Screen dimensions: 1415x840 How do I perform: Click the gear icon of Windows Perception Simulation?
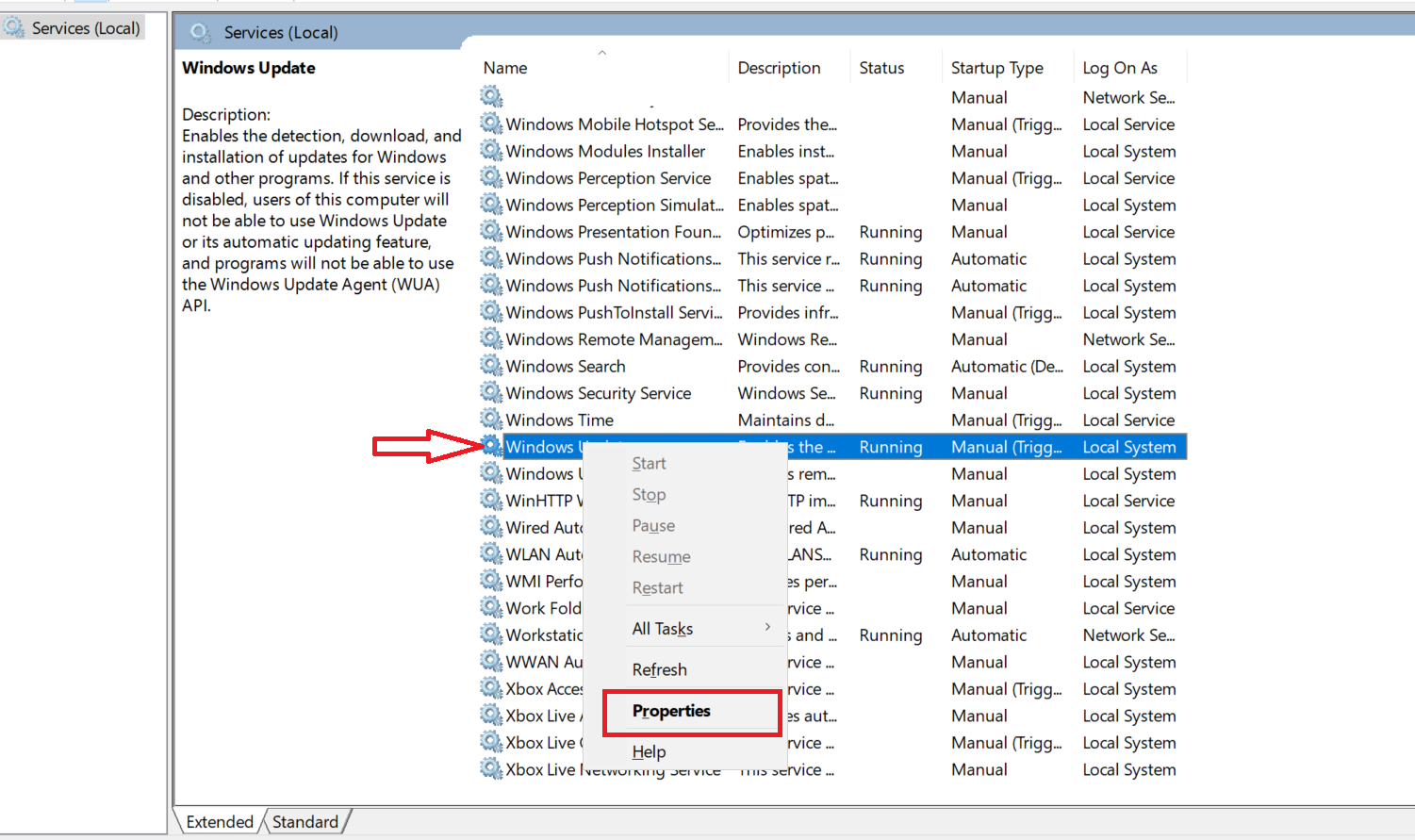click(x=491, y=204)
